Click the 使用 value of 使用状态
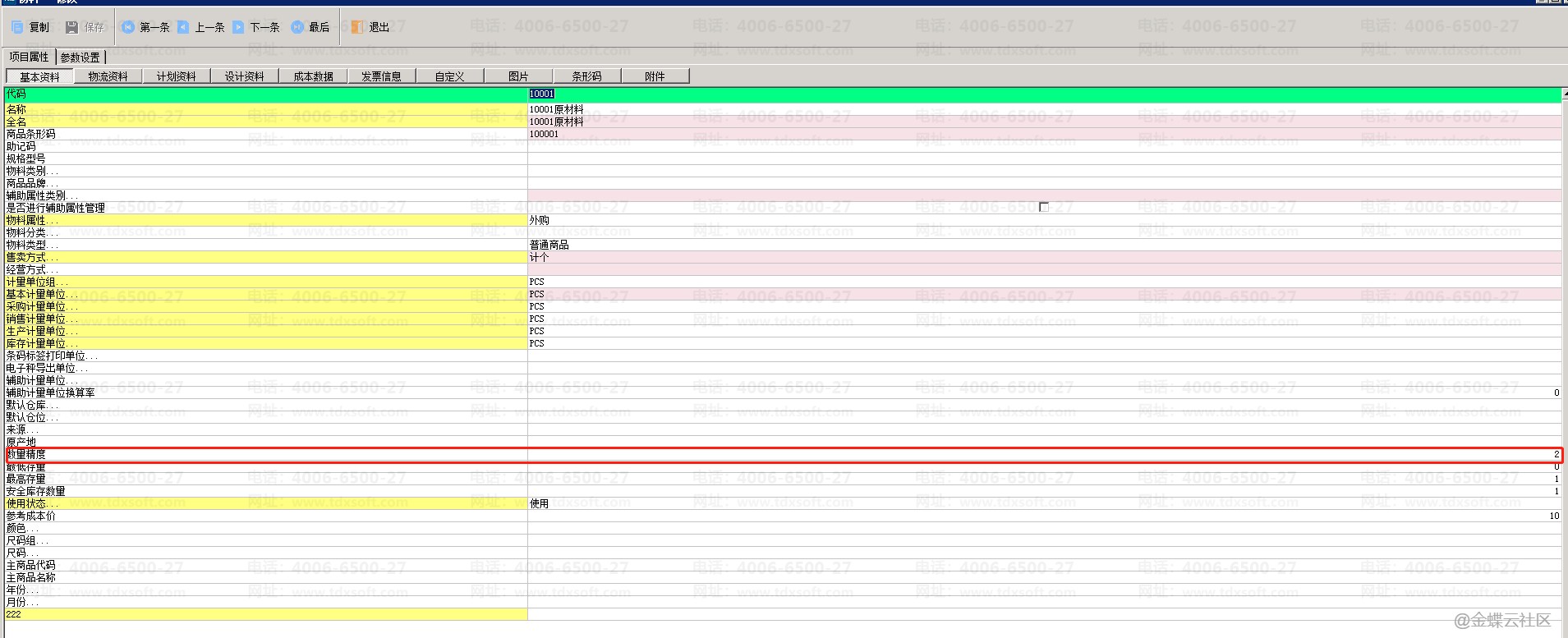 pyautogui.click(x=540, y=503)
